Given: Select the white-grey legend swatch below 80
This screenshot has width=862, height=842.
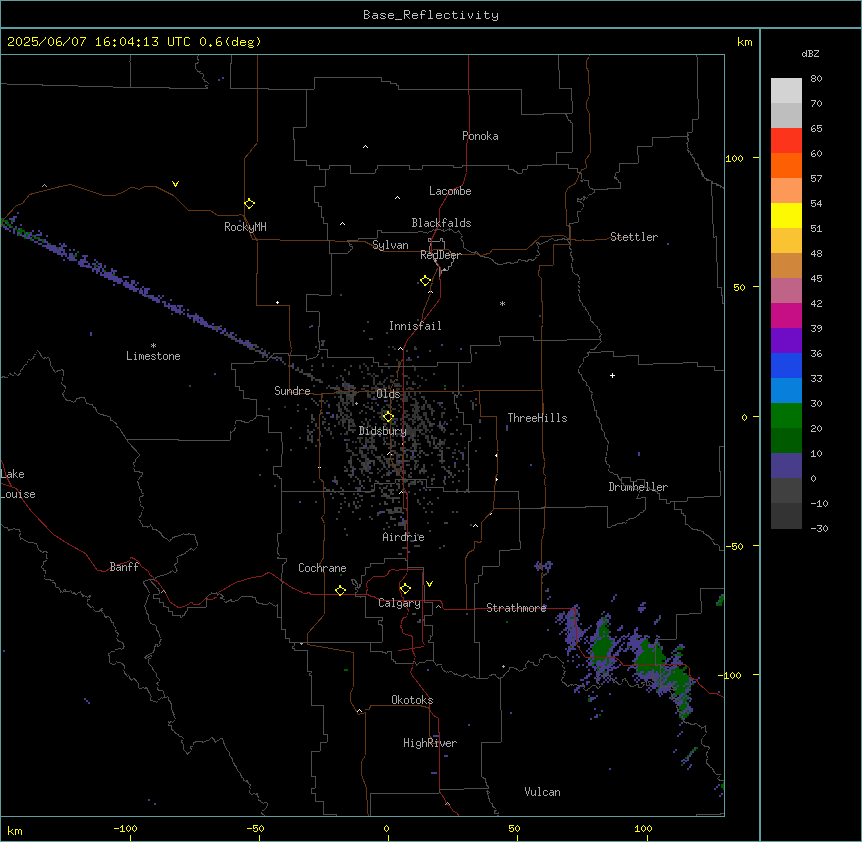Looking at the screenshot, I should coord(786,91).
